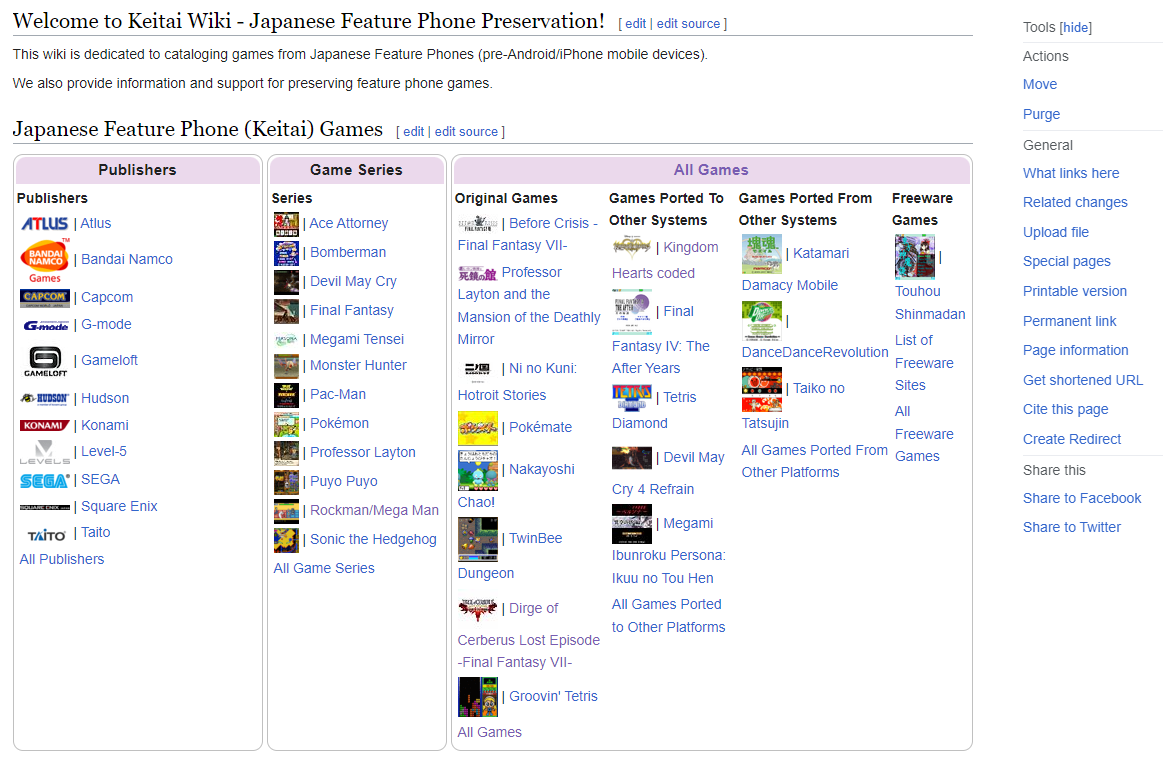This screenshot has height=762, width=1163.
Task: Open Upload file page
Action: pos(1055,232)
